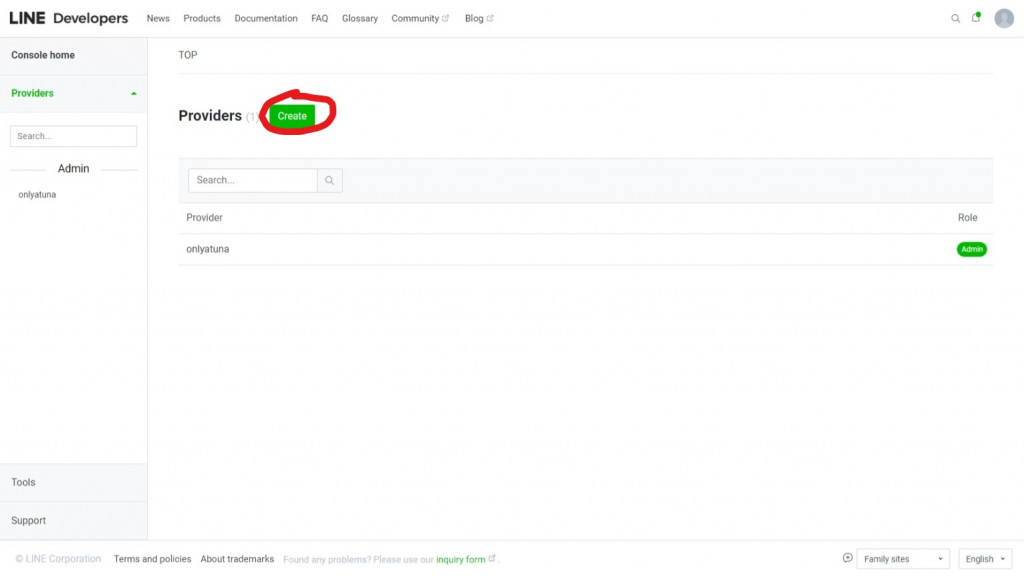Open onlyatuna provider in sidebar

click(37, 195)
